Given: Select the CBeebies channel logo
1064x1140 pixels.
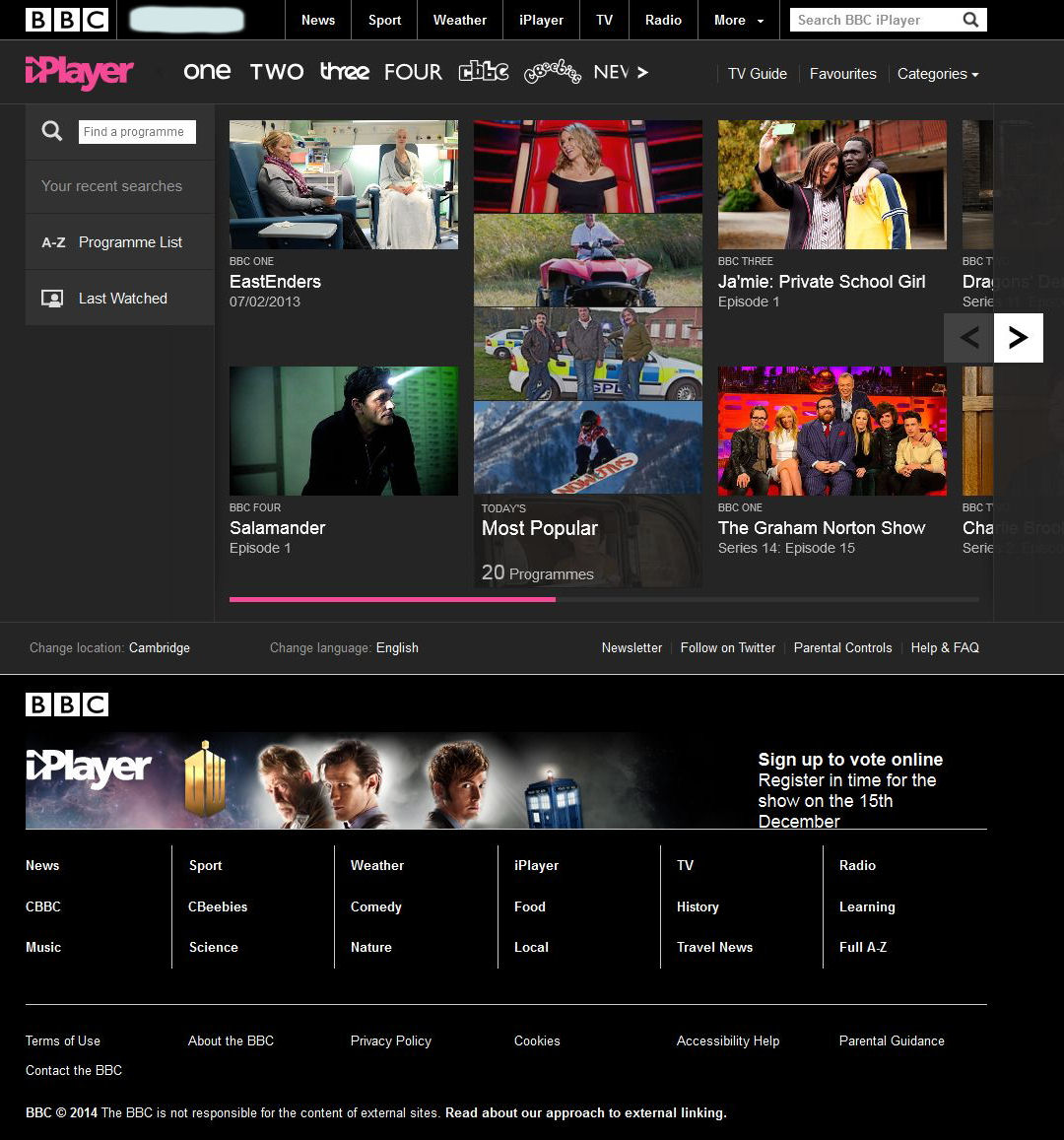Looking at the screenshot, I should click(553, 72).
